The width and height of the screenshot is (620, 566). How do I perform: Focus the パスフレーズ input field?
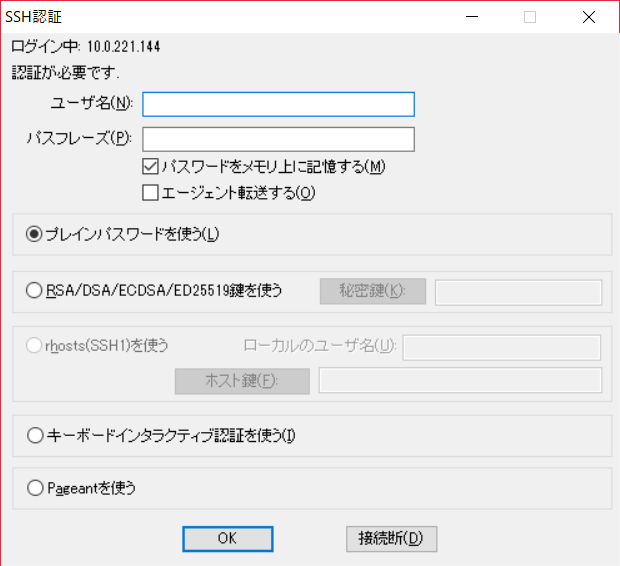(278, 138)
